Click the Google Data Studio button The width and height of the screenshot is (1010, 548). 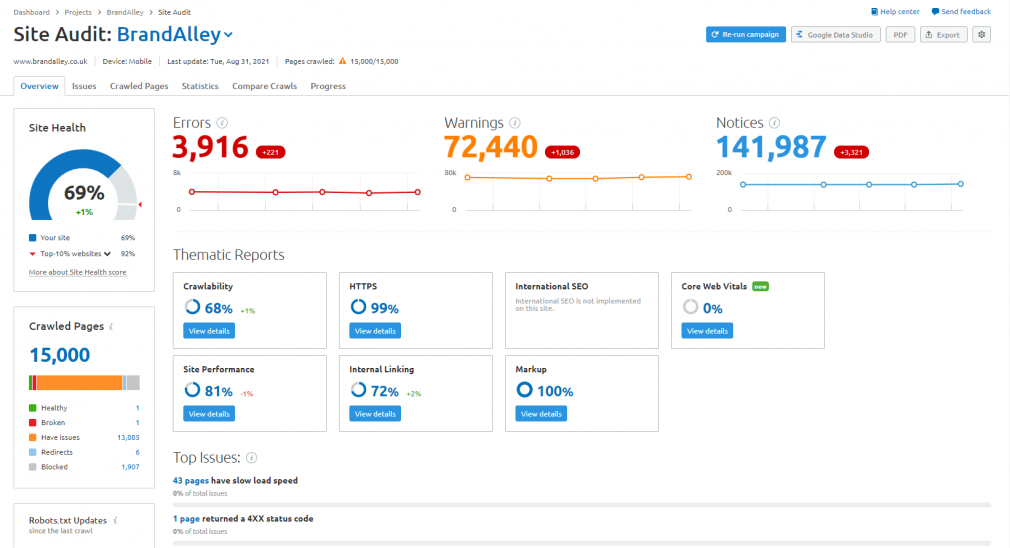pyautogui.click(x=835, y=35)
